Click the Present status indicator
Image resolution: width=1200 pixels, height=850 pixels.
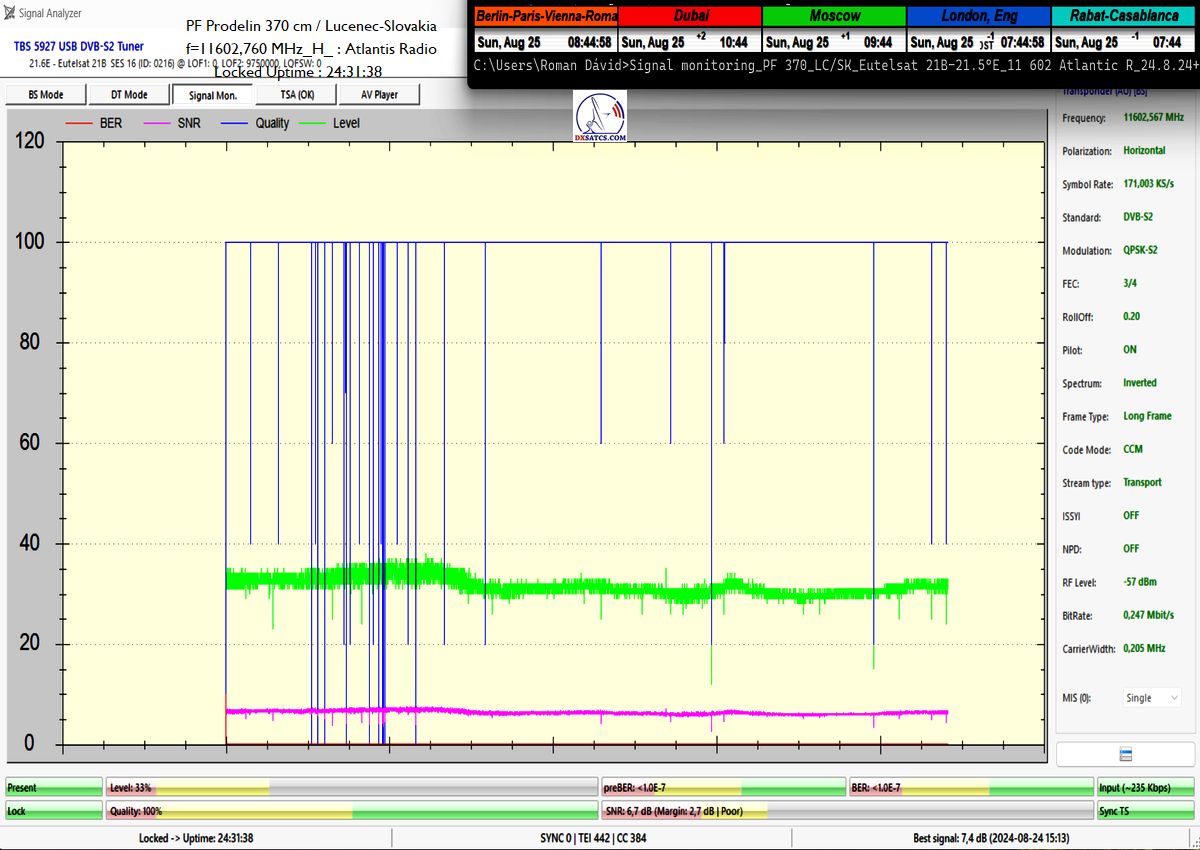click(54, 788)
